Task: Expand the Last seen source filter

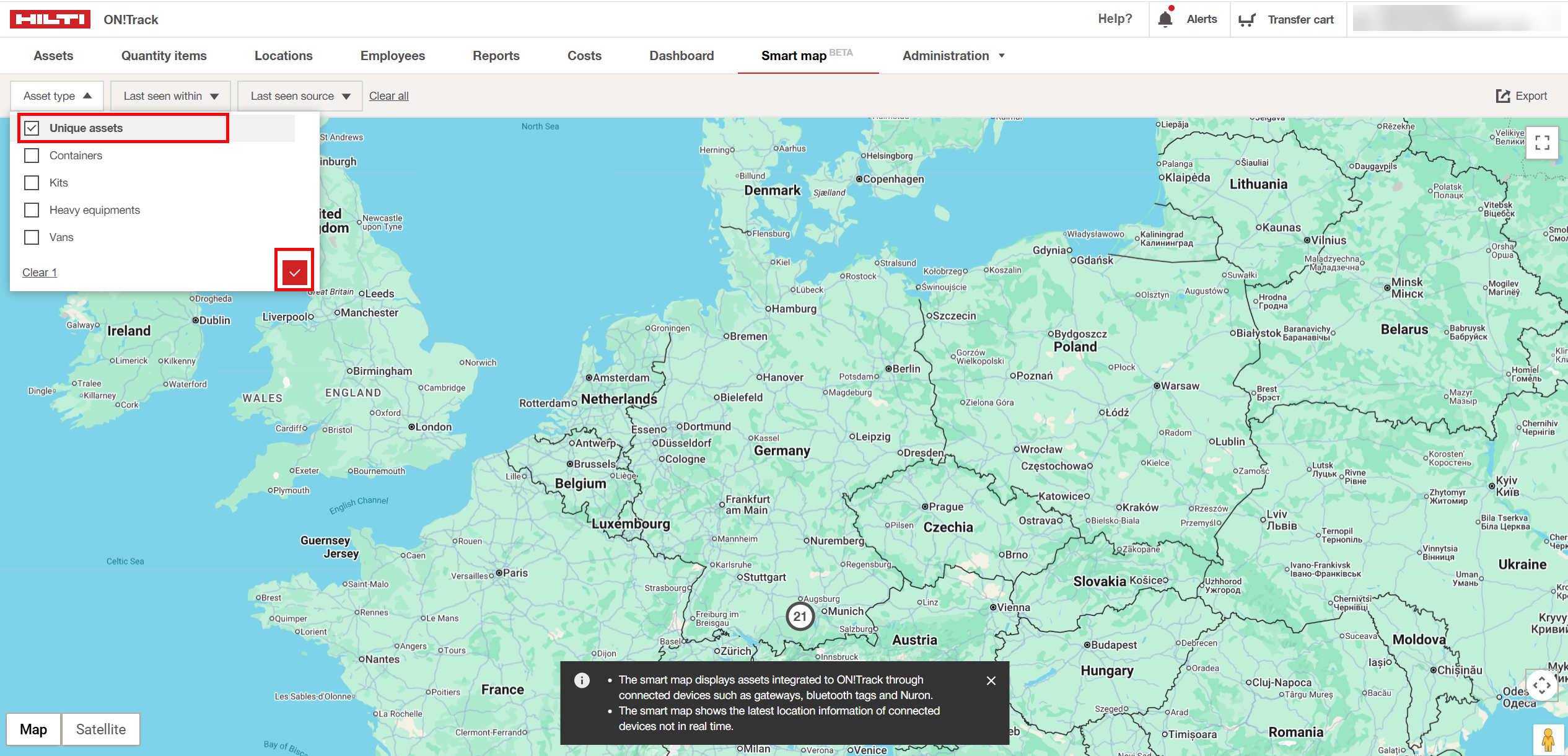Action: tap(300, 96)
